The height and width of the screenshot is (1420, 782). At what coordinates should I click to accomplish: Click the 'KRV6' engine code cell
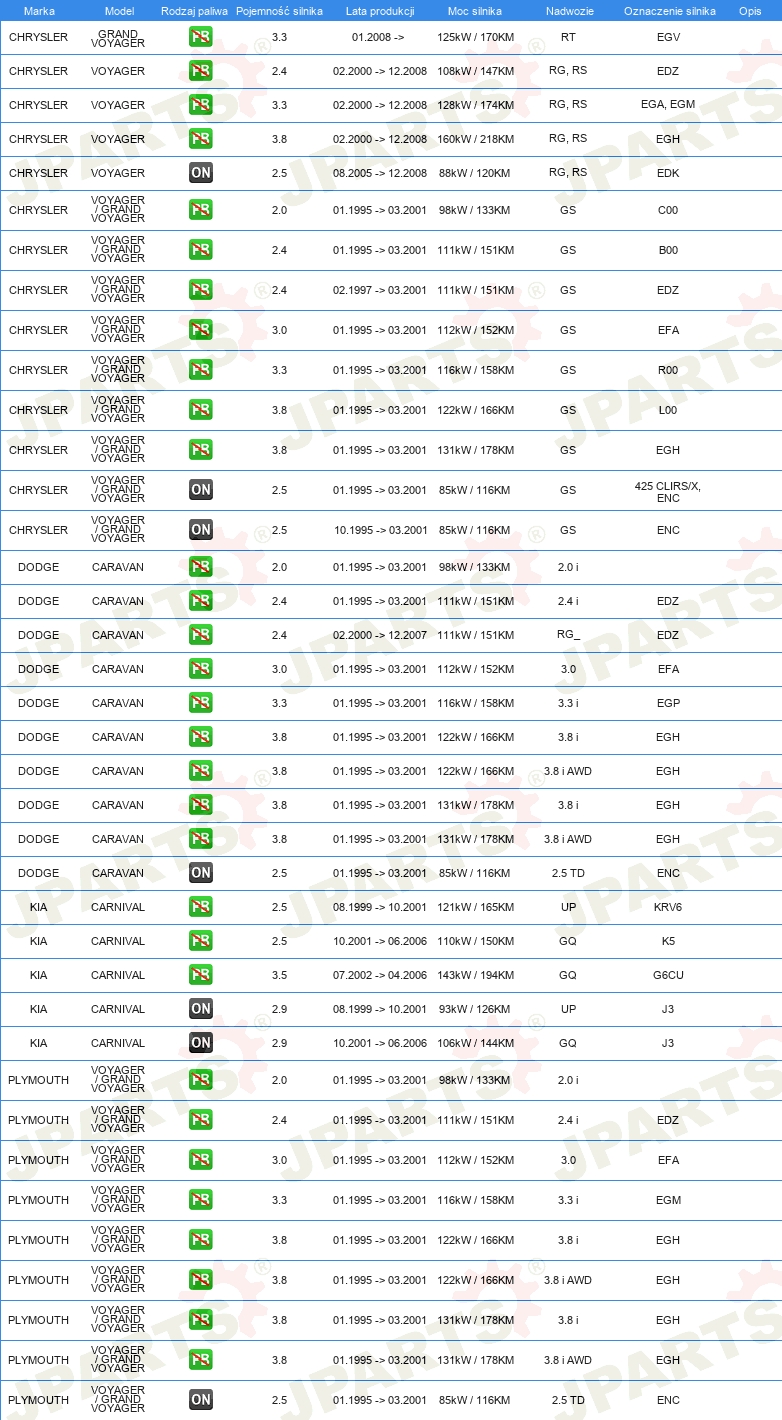pos(668,907)
